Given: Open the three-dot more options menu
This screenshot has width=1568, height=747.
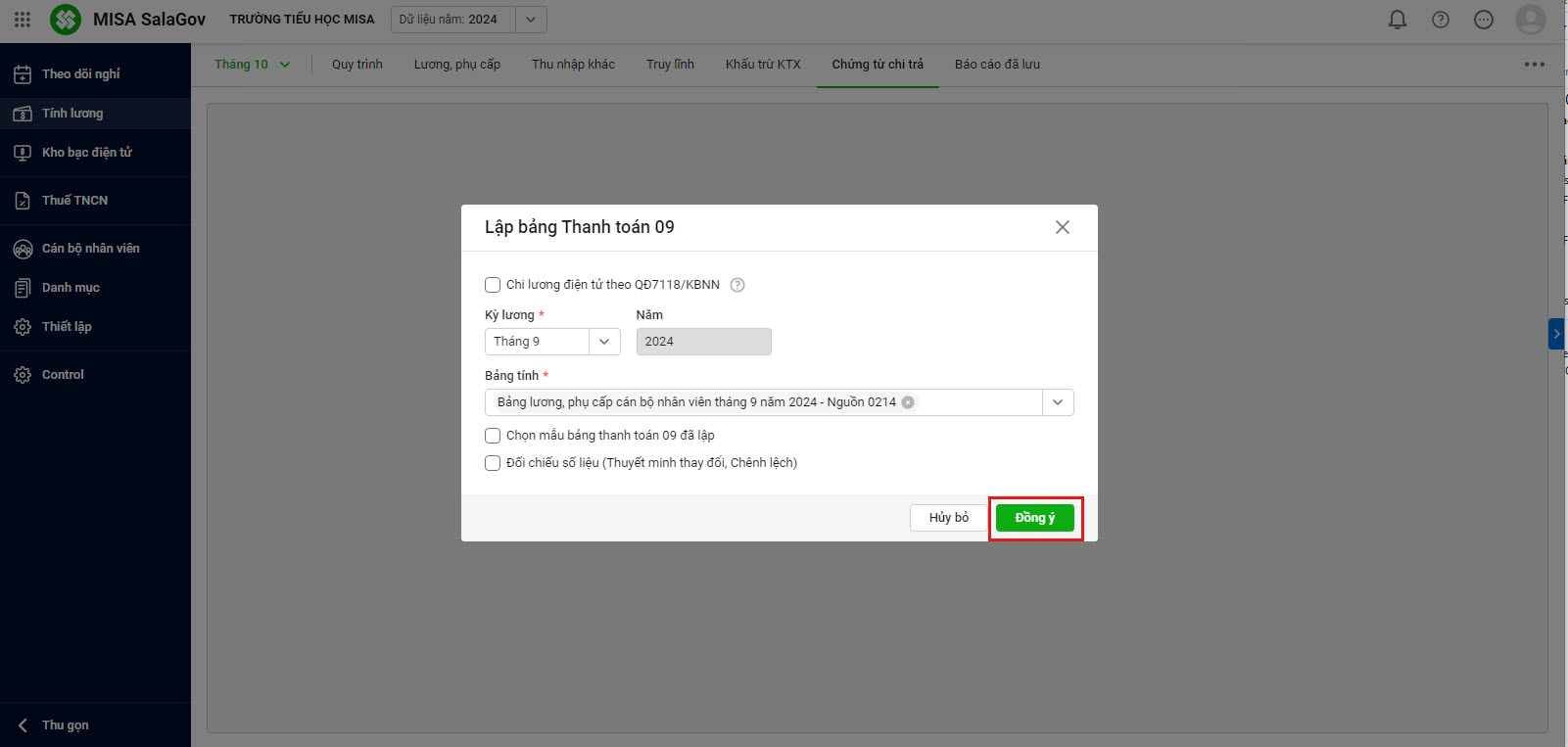Looking at the screenshot, I should pyautogui.click(x=1534, y=65).
